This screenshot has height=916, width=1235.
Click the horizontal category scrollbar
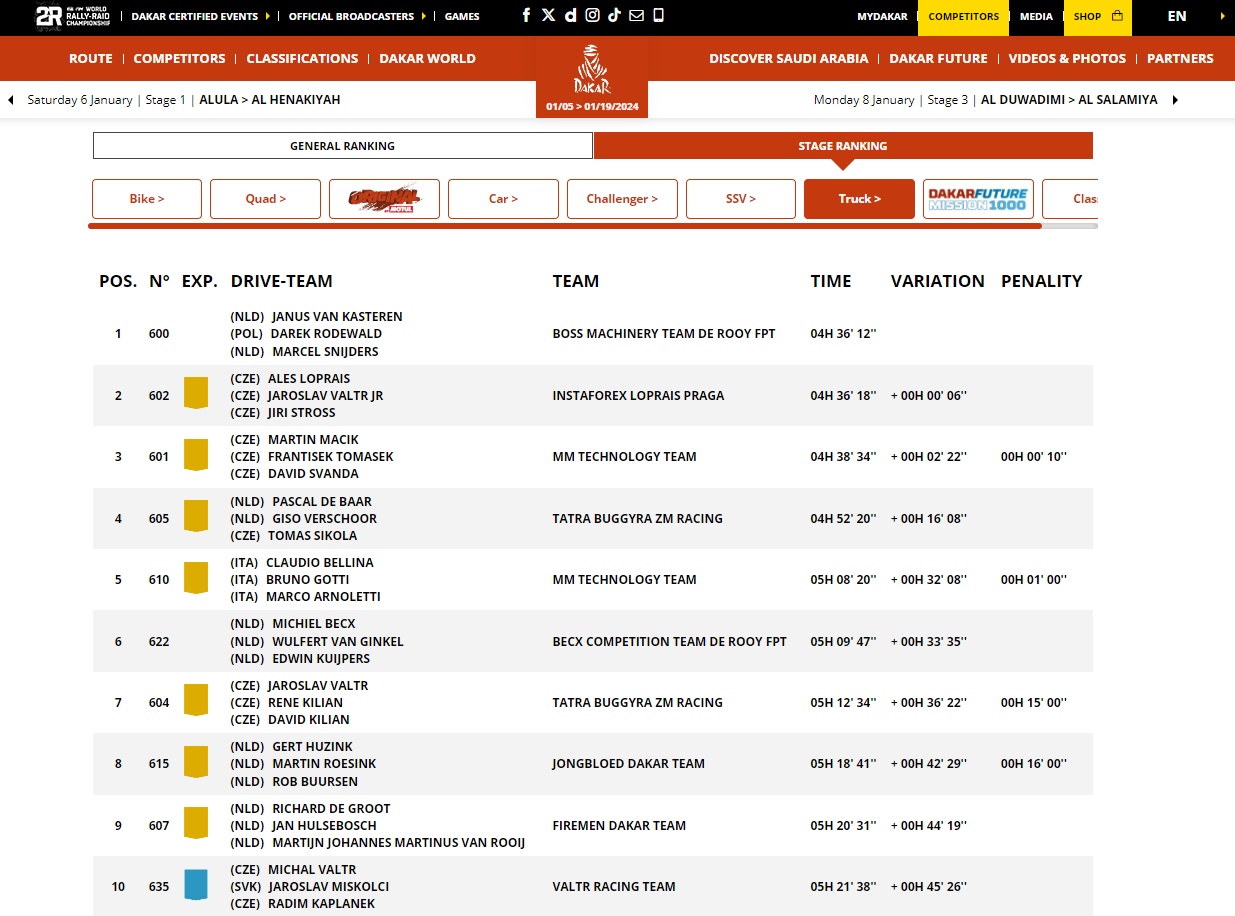tap(565, 226)
